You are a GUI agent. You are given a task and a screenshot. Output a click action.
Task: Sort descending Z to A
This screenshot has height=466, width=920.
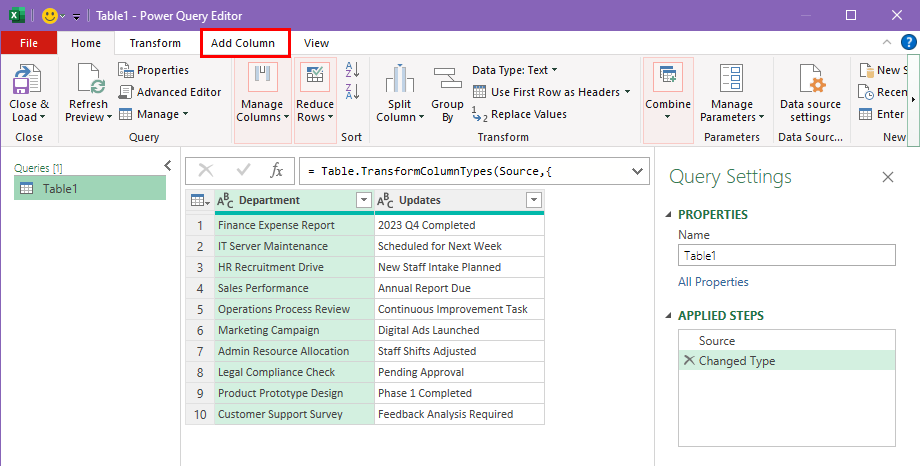352,92
